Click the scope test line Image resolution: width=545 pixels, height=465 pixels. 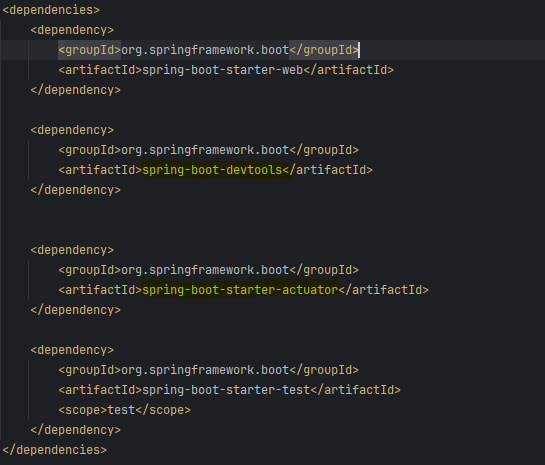pyautogui.click(x=124, y=410)
